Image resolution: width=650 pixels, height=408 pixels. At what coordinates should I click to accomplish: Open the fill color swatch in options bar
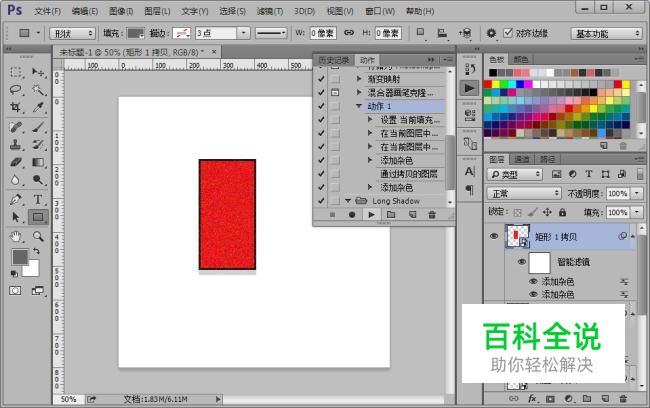click(135, 33)
